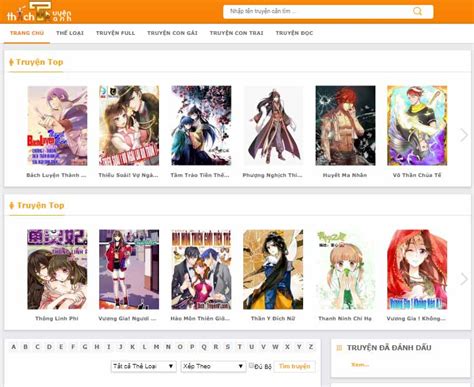This screenshot has height=387, width=474.
Task: Open Vương Gia! Người... cover thumbnail
Action: click(x=129, y=269)
